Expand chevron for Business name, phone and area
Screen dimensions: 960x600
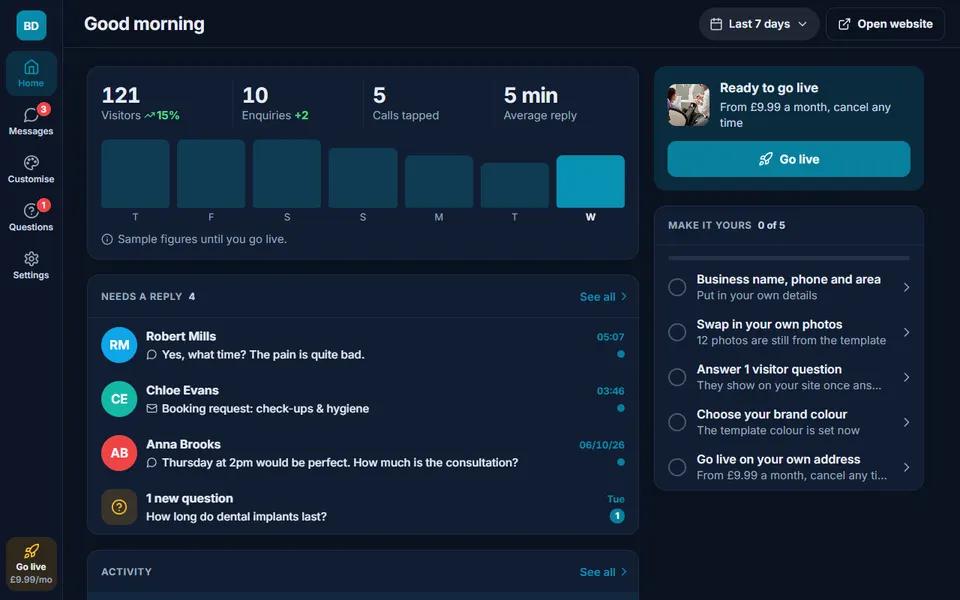coord(906,287)
